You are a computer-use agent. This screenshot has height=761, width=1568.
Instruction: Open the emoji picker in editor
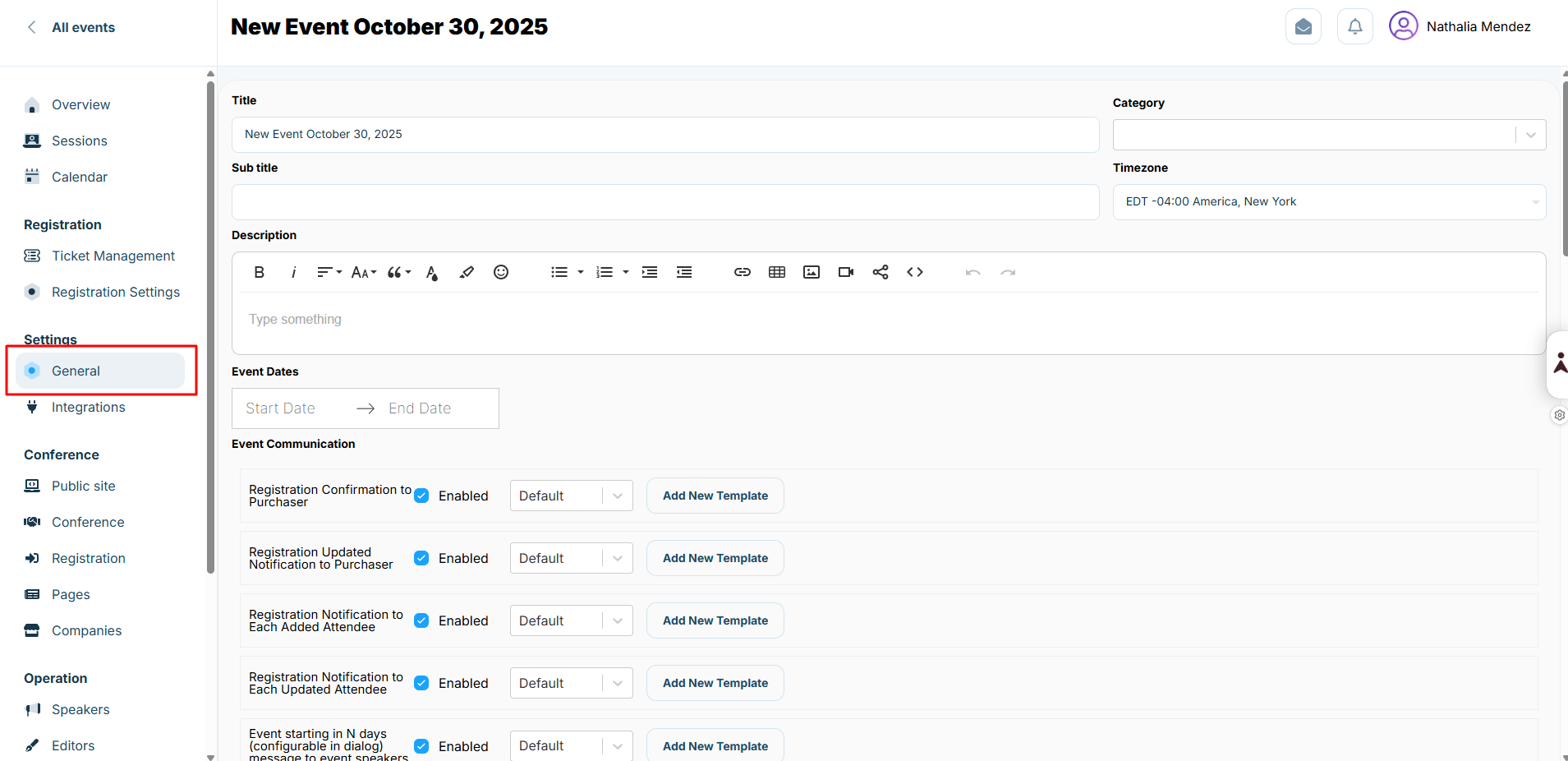tap(500, 272)
